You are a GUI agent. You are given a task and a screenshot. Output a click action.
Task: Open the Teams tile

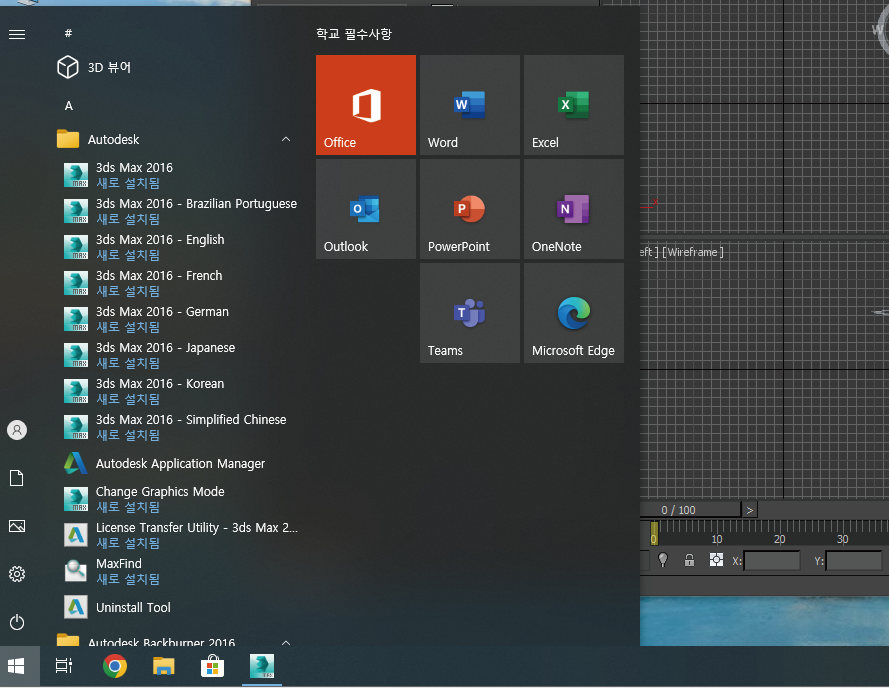(x=469, y=313)
